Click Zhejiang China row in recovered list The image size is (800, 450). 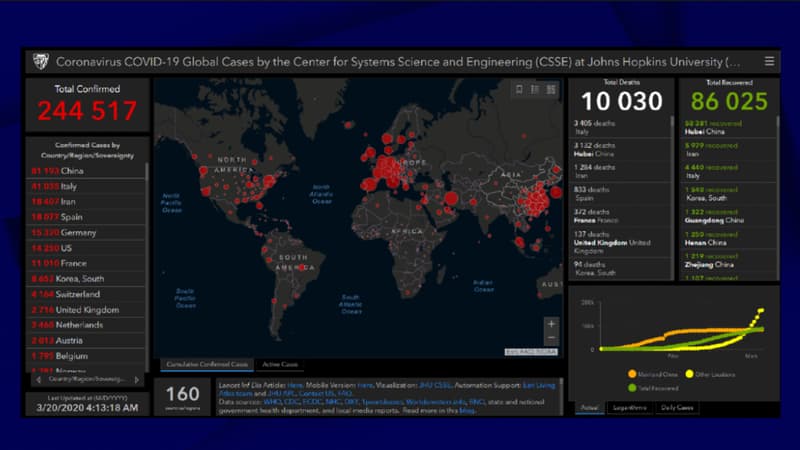(728, 260)
